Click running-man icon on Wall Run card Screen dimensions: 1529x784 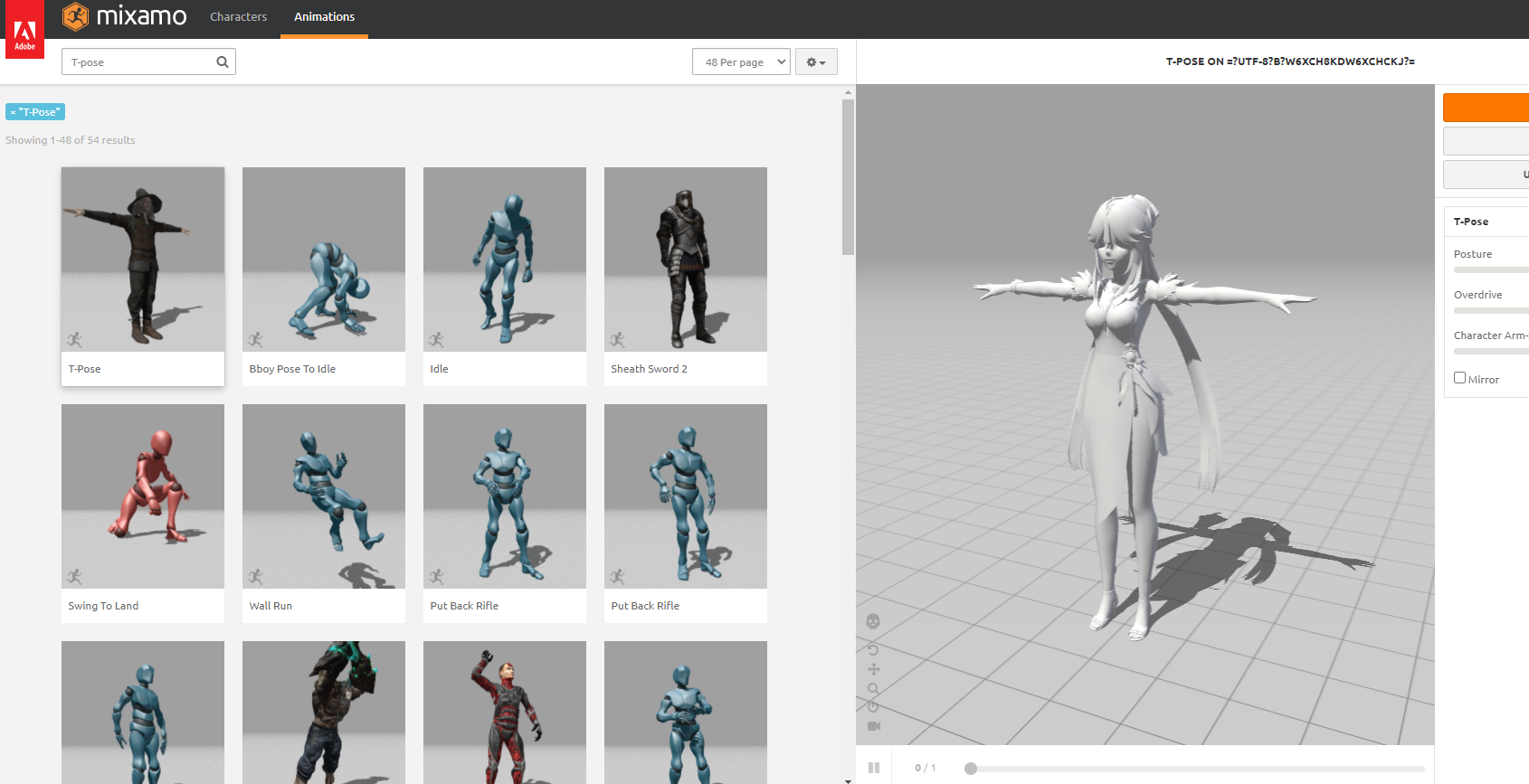pos(255,577)
